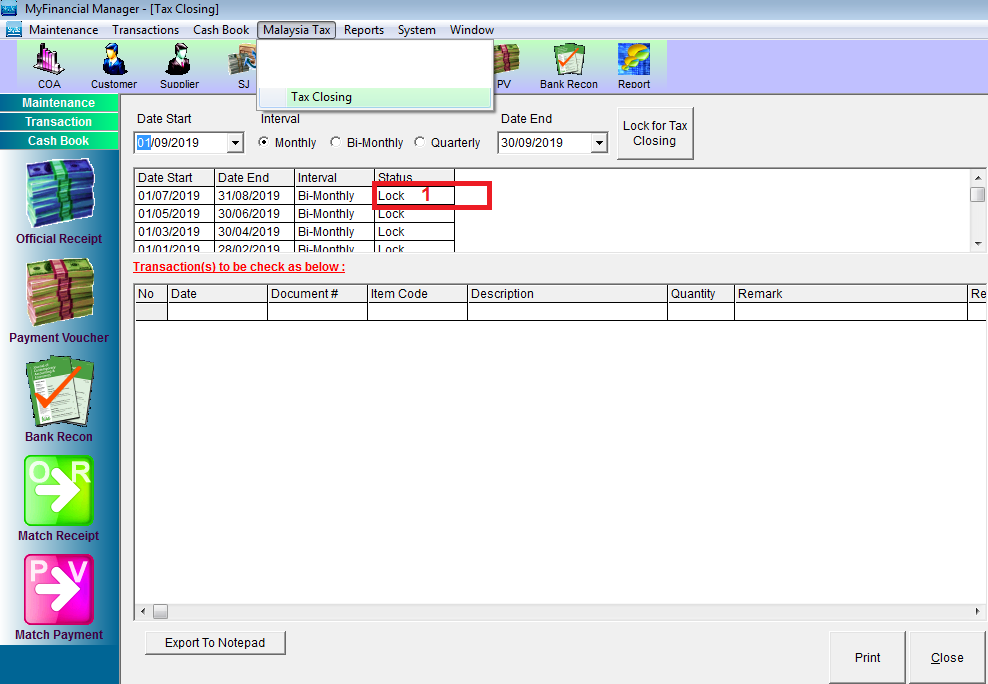Expand the Date Start dropdown
This screenshot has height=684, width=988.
pyautogui.click(x=235, y=143)
